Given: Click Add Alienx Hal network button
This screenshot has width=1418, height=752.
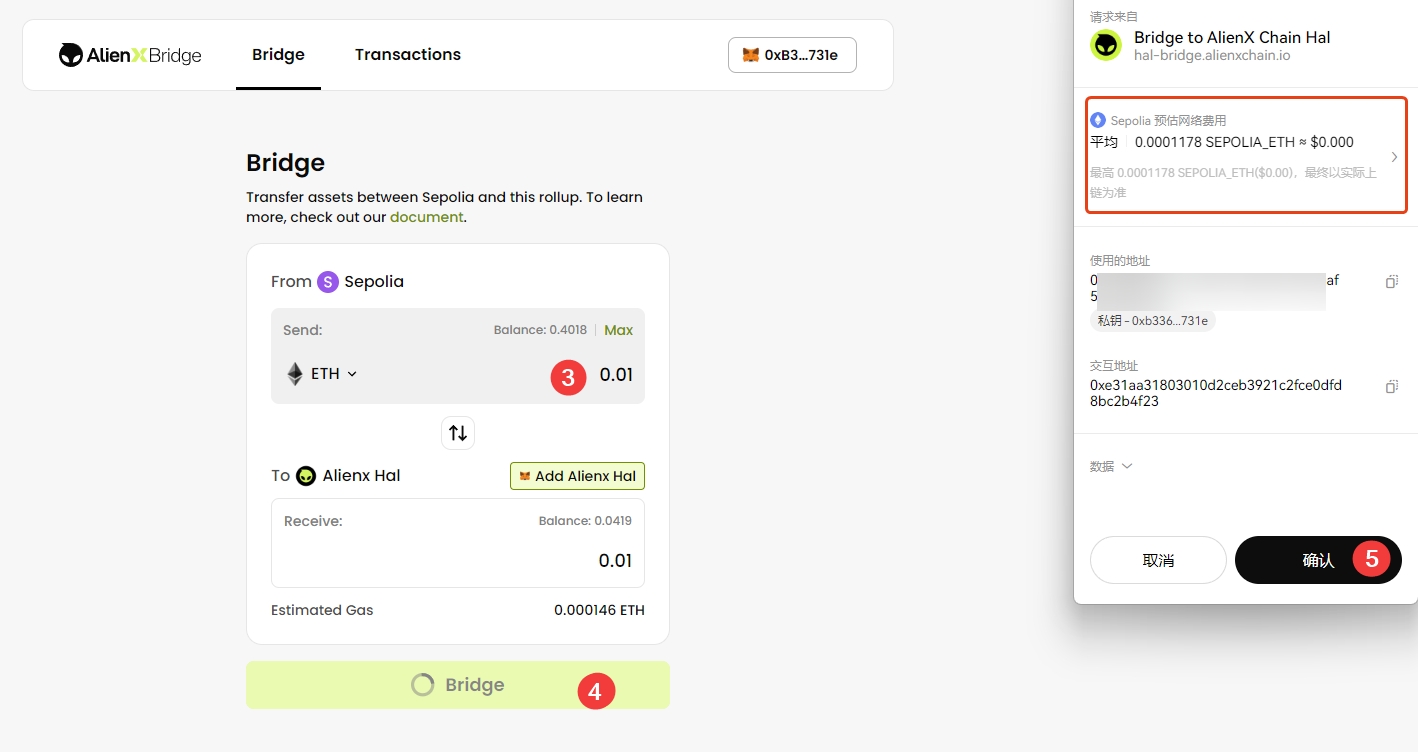Looking at the screenshot, I should 577,476.
